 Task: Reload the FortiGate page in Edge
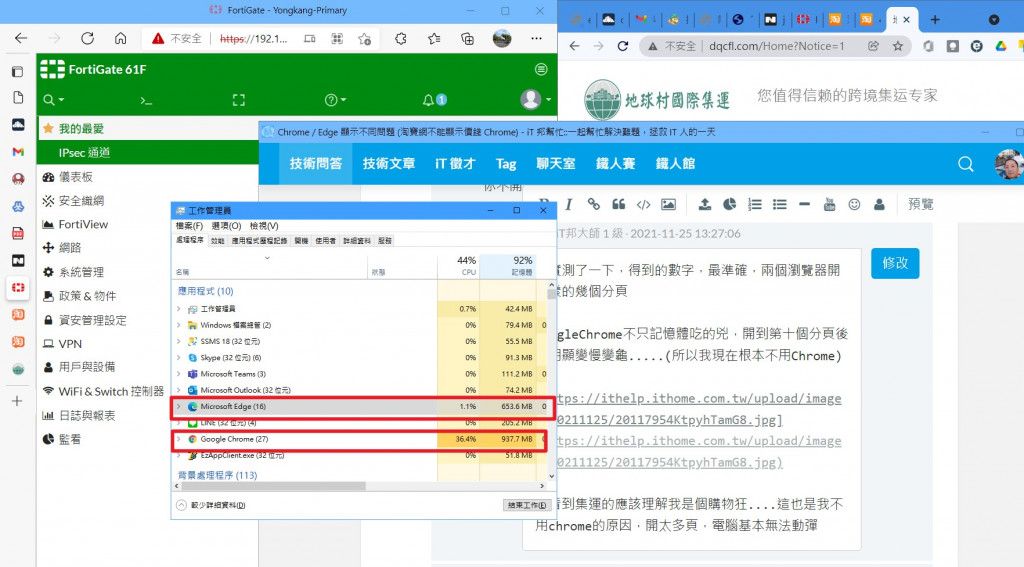88,39
